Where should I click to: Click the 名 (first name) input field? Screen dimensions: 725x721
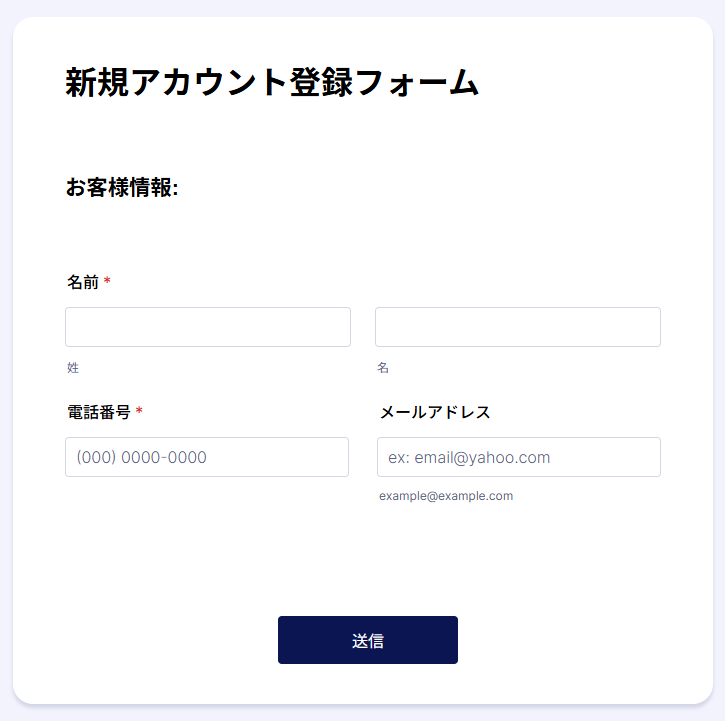pos(517,327)
